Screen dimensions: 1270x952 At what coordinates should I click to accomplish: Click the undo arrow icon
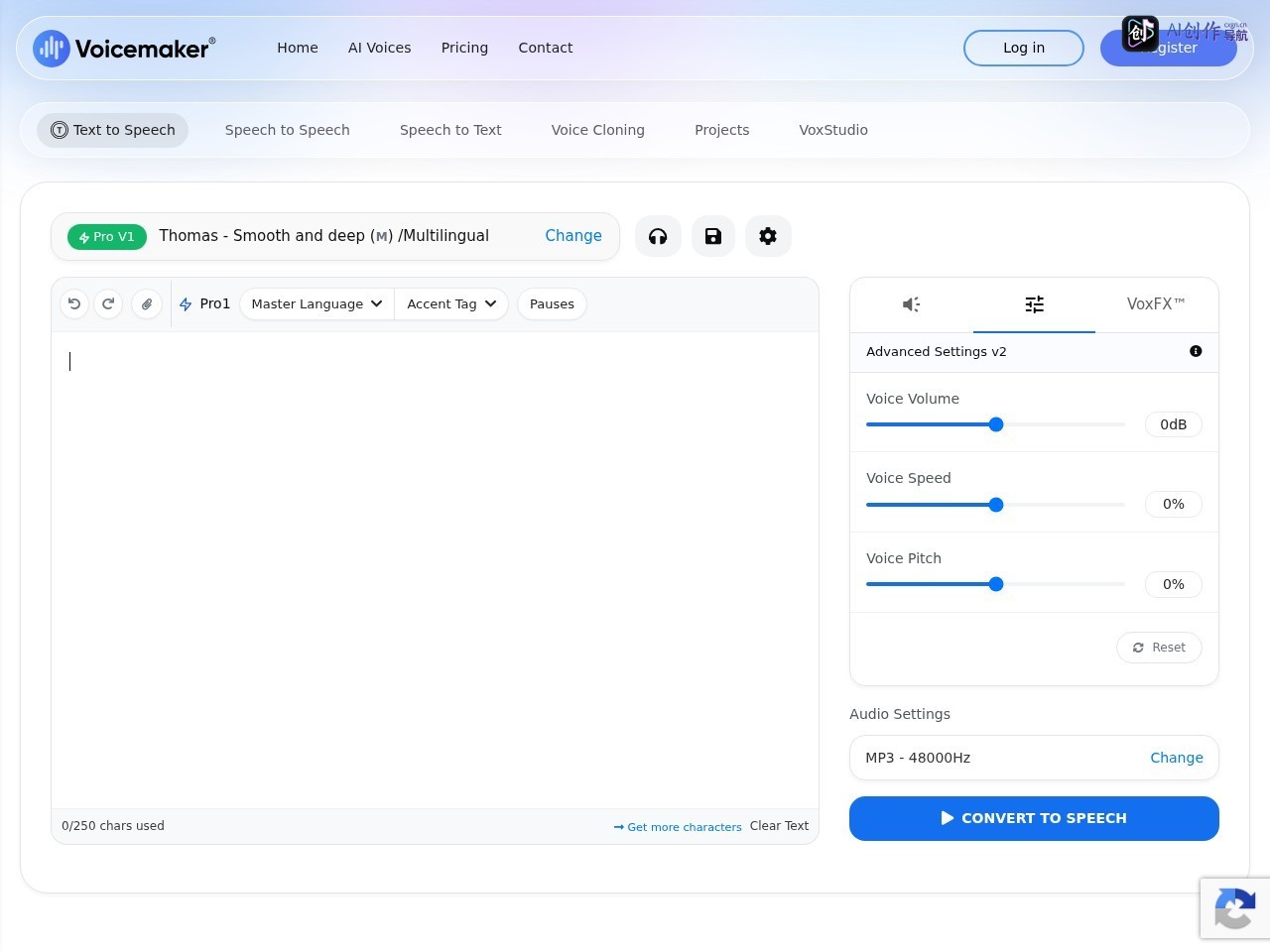tap(74, 304)
